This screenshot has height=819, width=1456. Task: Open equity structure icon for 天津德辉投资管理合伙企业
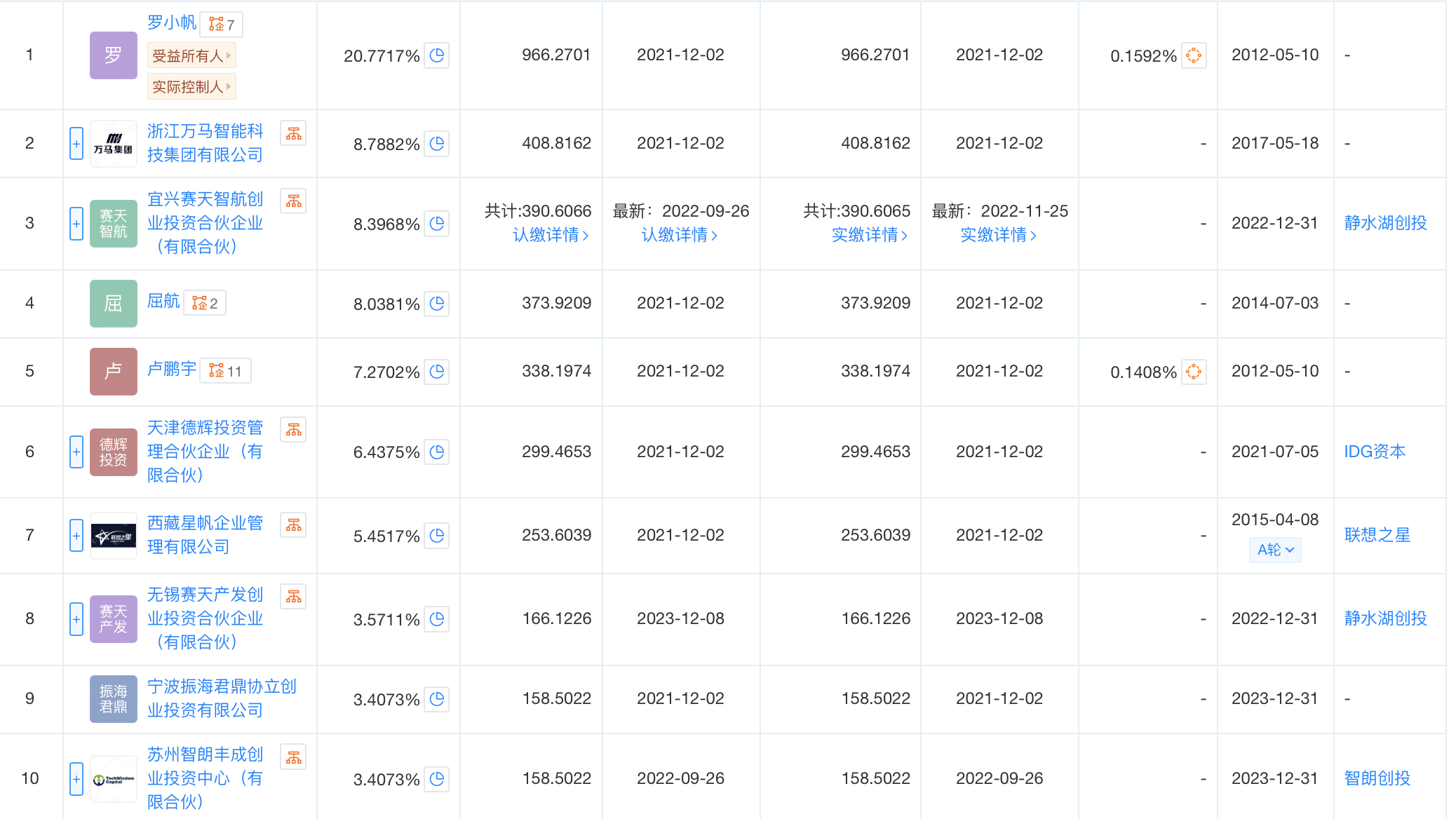[x=293, y=430]
